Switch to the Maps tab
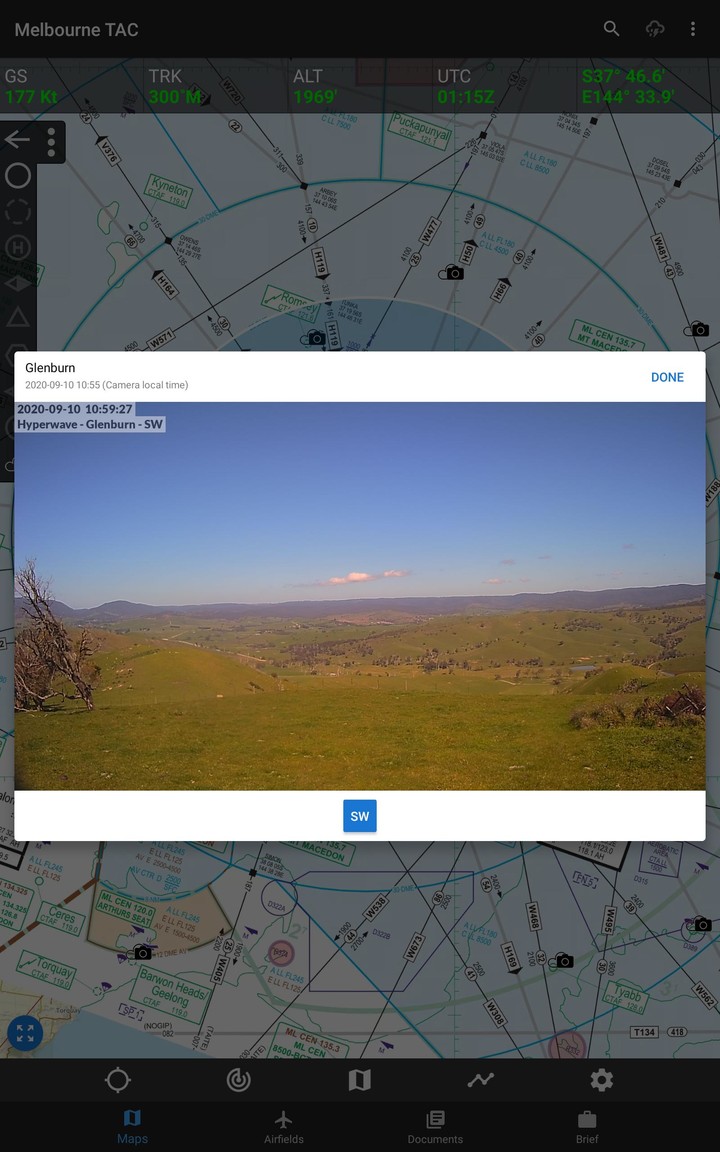Viewport: 720px width, 1152px height. (x=132, y=1127)
